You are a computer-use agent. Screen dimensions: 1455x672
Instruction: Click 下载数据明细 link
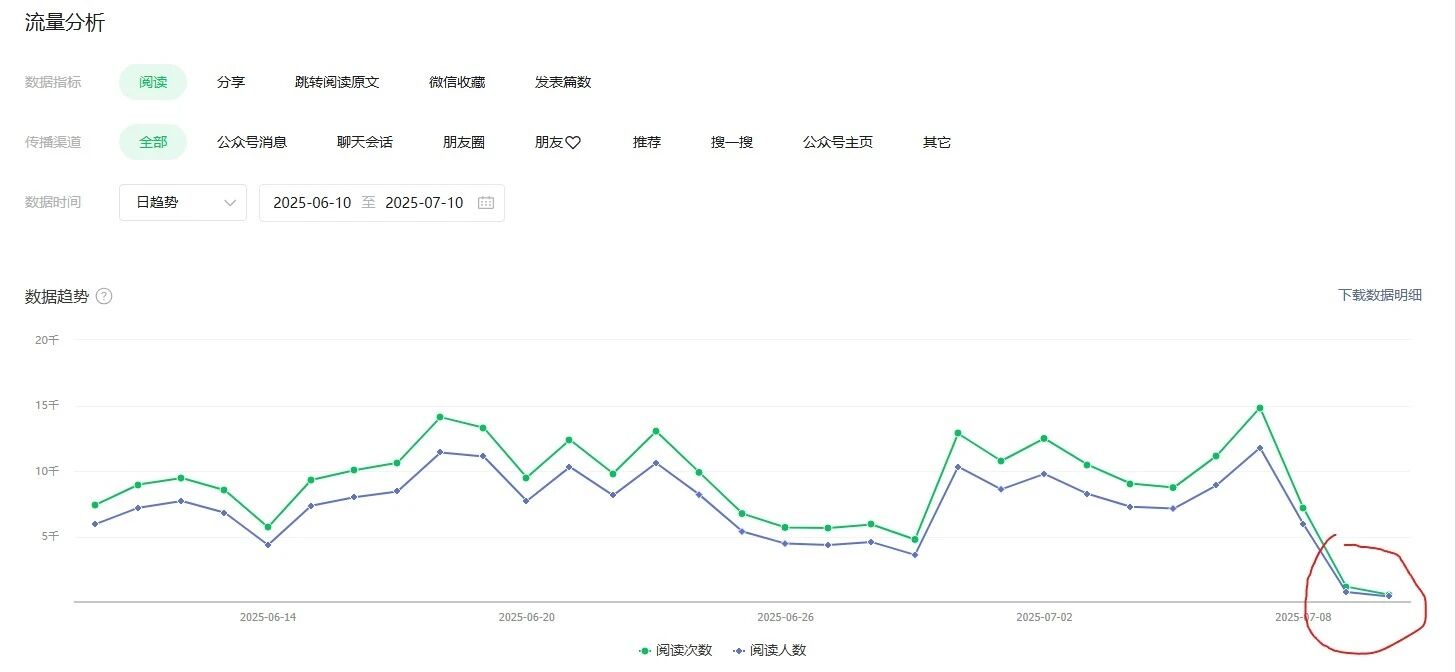(1380, 295)
